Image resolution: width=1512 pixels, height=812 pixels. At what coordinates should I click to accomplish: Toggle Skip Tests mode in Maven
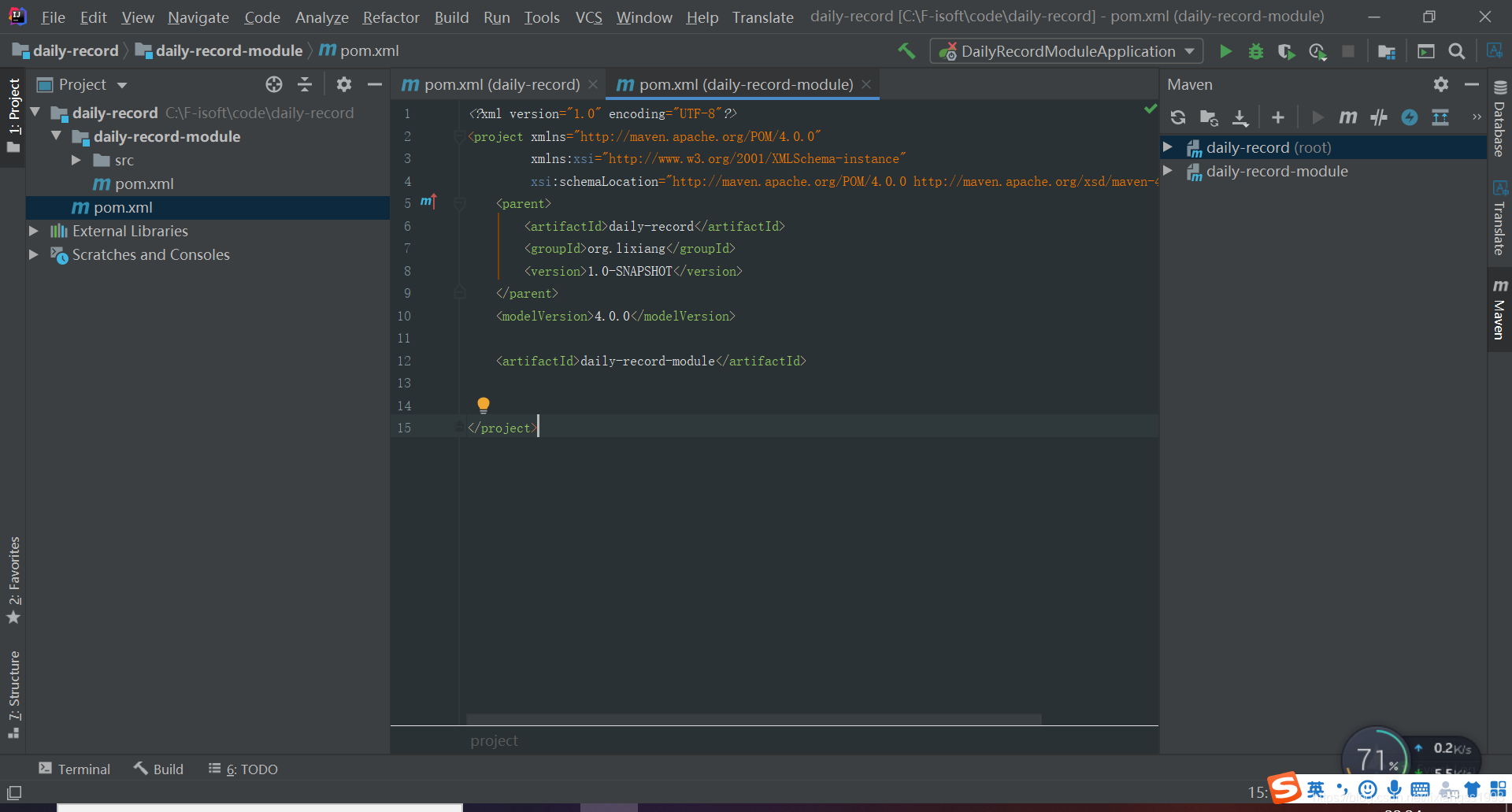point(1410,117)
